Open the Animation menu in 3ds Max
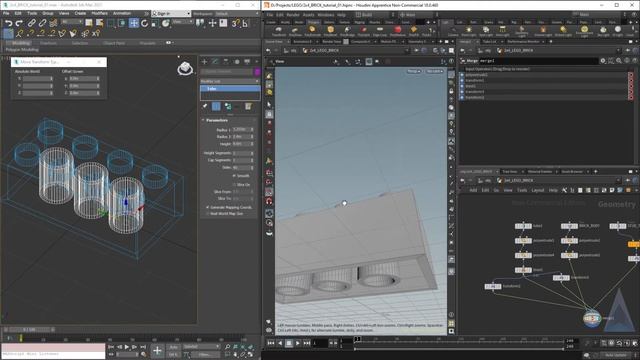This screenshot has height=360, width=640. pos(122,13)
